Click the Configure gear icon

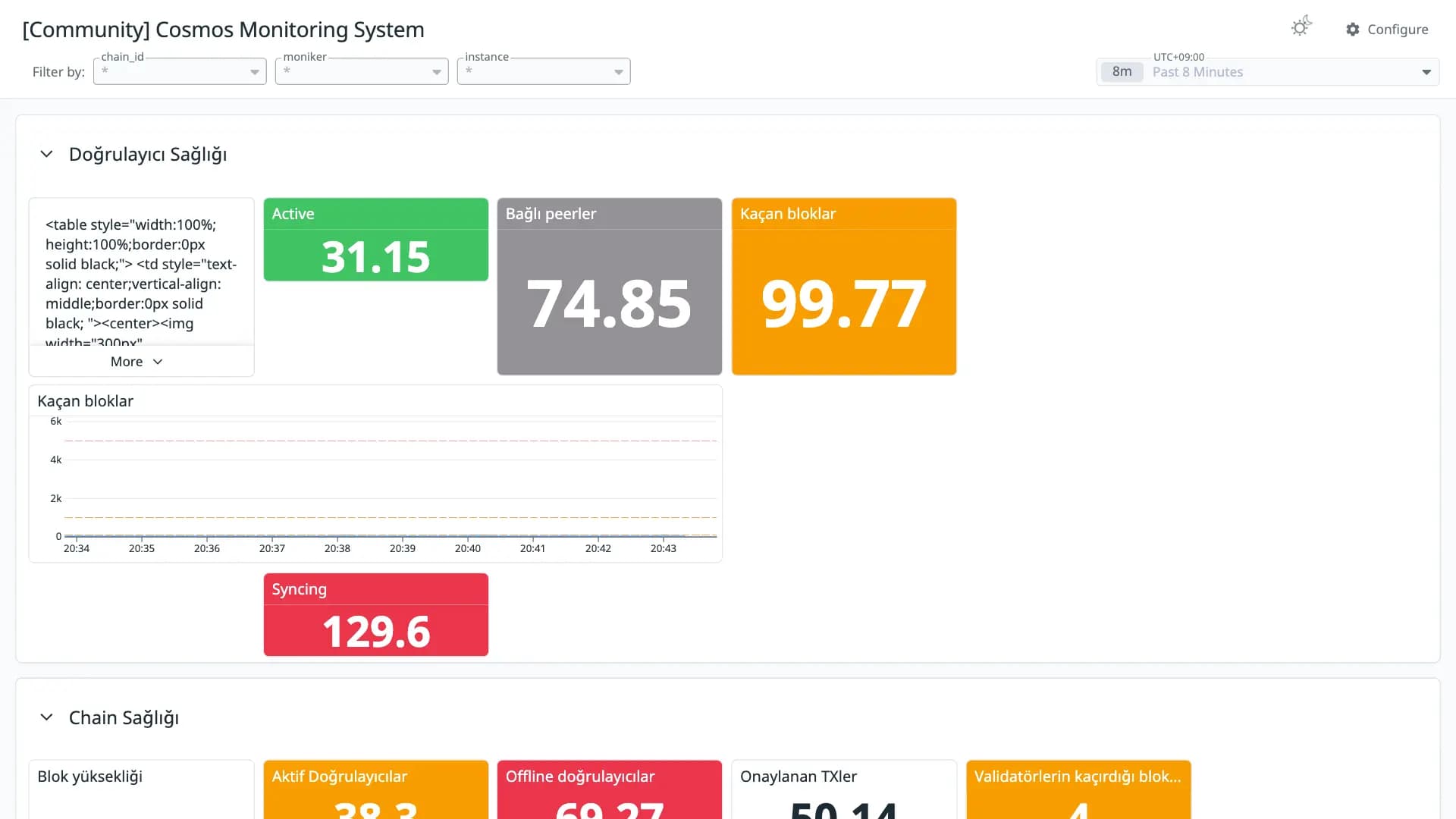click(1353, 30)
